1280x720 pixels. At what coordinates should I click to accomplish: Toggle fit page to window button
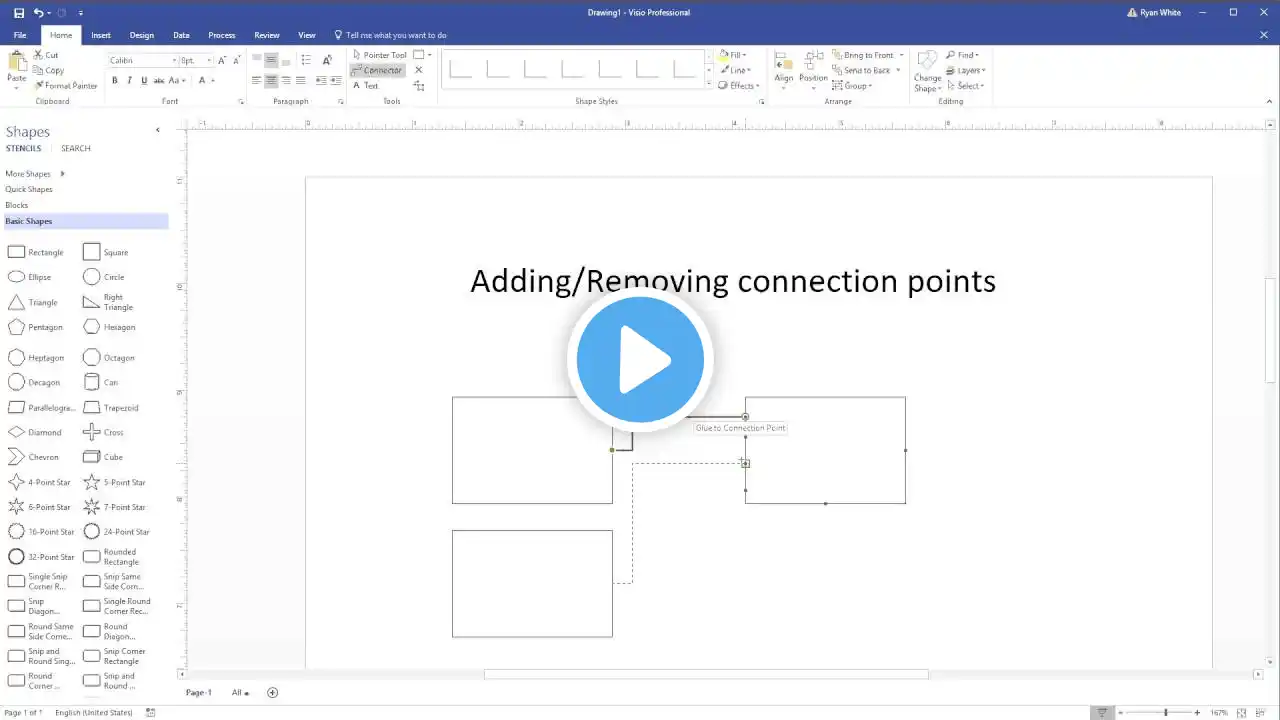[x=1240, y=713]
